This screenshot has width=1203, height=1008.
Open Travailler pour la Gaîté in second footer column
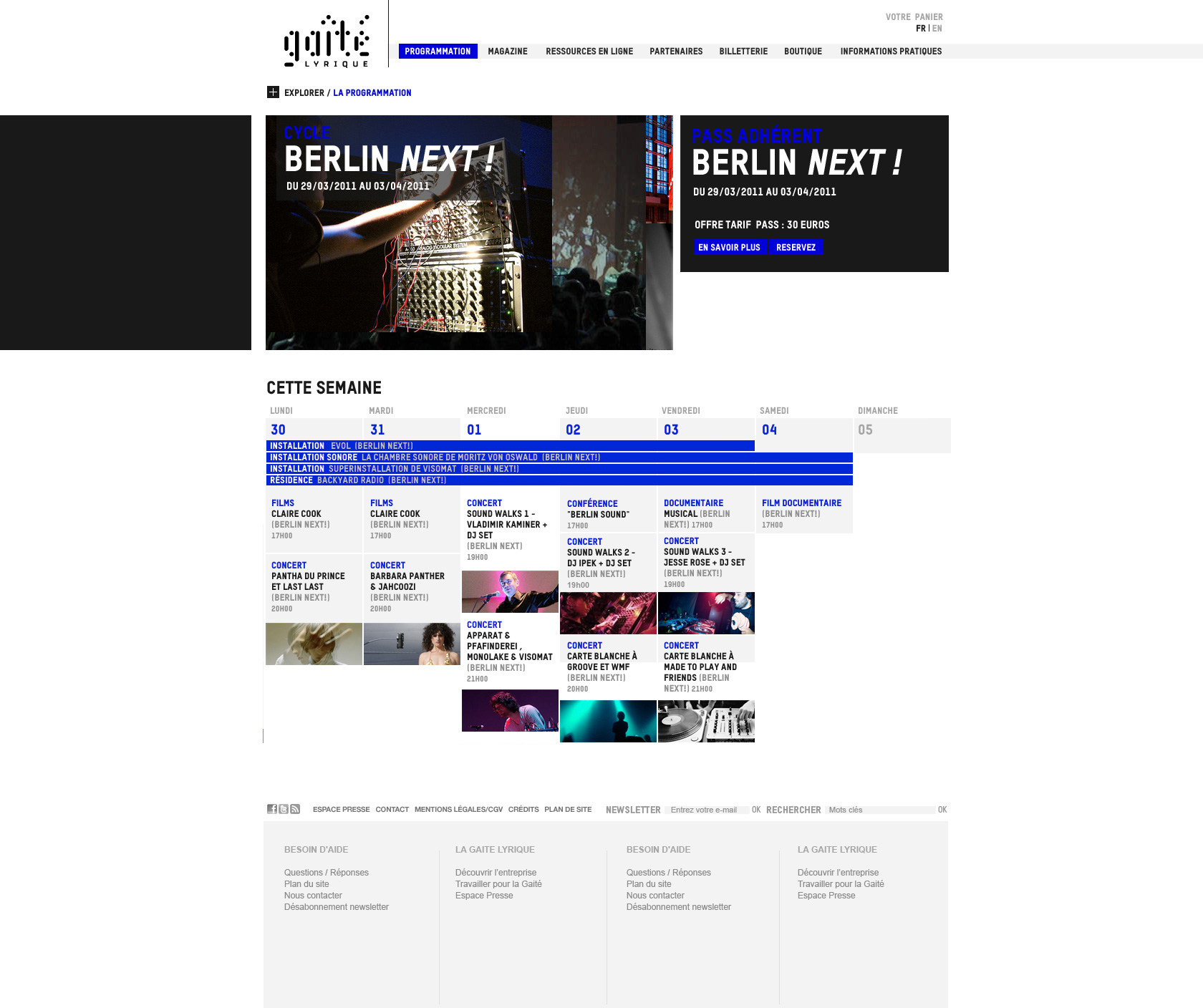tap(498, 884)
